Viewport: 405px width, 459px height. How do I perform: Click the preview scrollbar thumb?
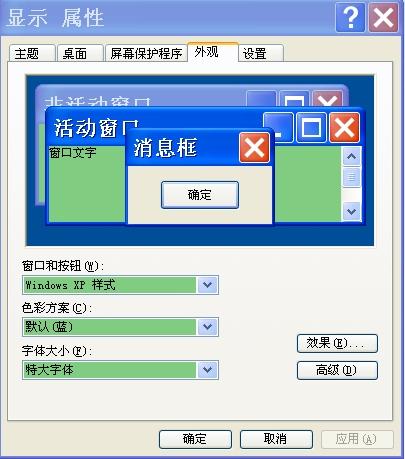coord(351,177)
